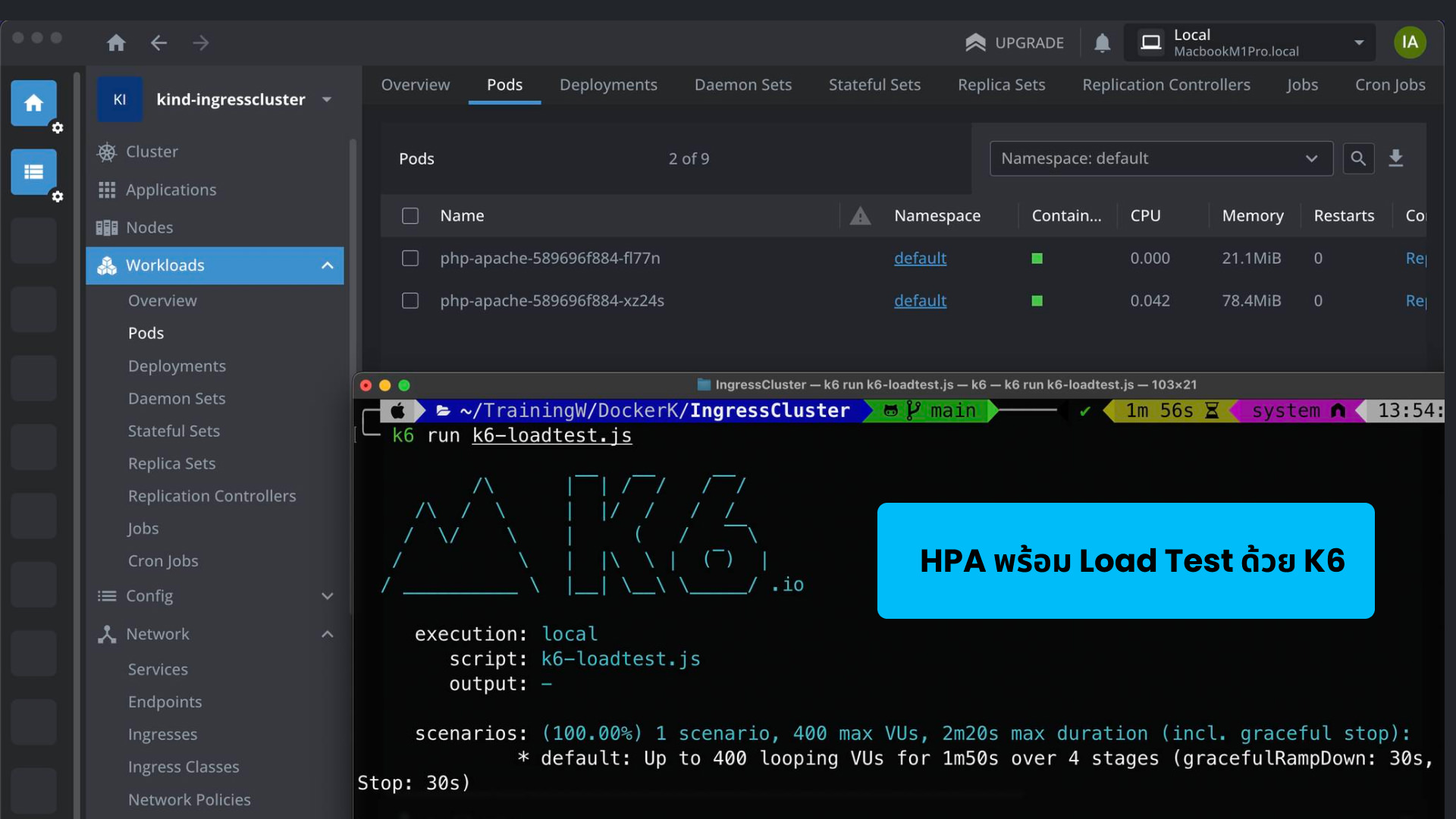Select Deployments in the sidebar
This screenshot has height=819, width=1456.
coord(177,366)
